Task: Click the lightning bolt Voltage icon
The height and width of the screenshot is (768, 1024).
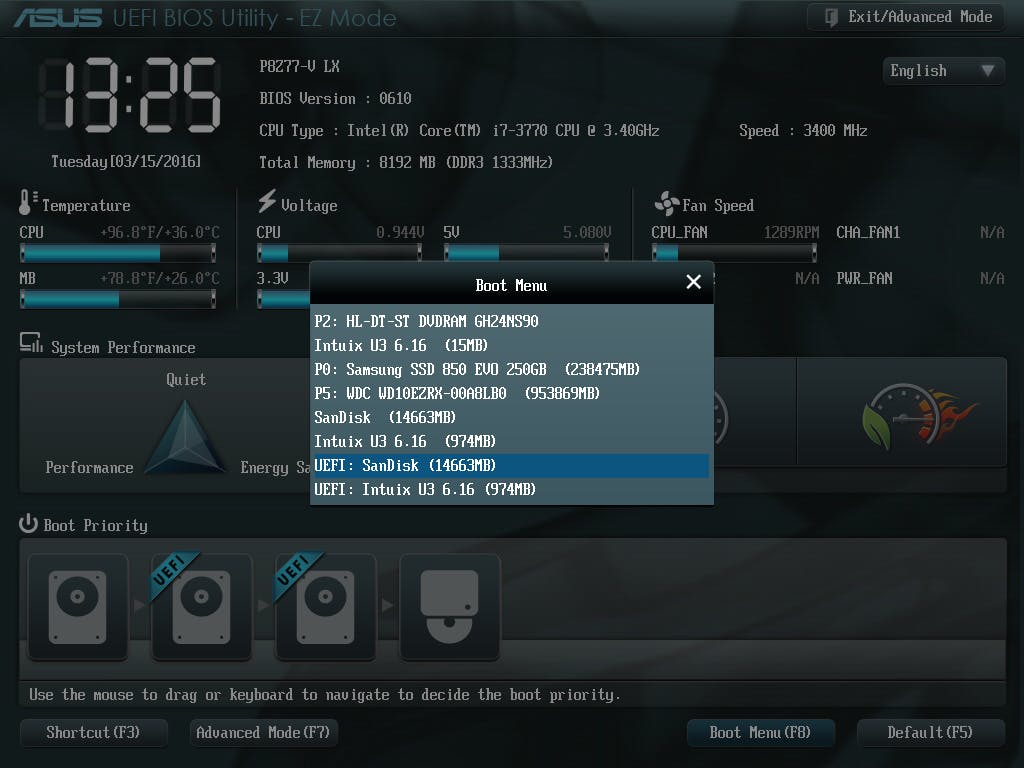Action: (266, 201)
